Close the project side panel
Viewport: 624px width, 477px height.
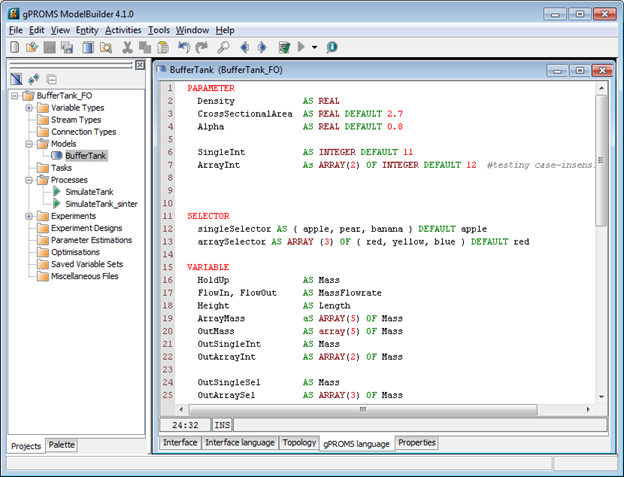(140, 65)
